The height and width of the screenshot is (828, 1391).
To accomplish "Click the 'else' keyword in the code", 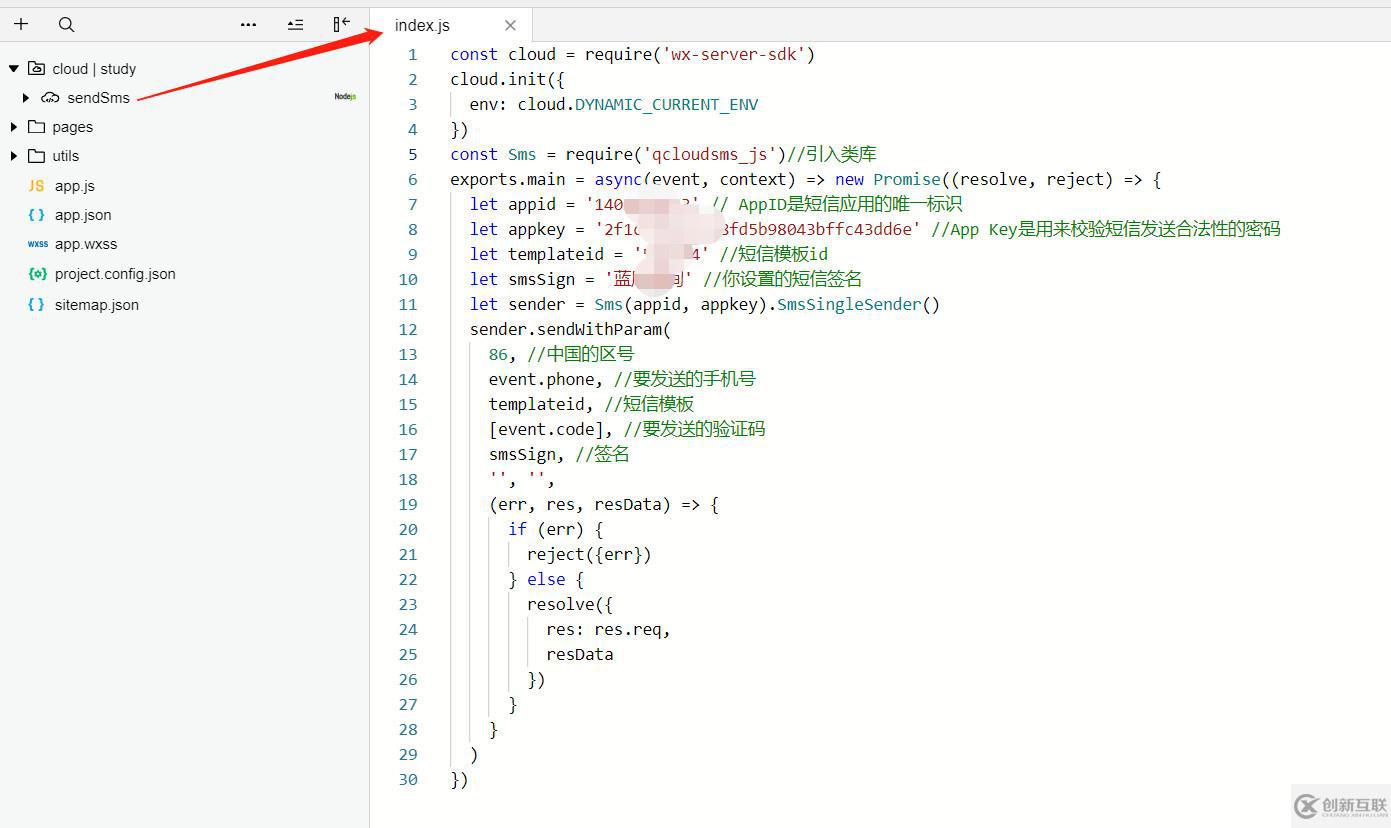I will click(546, 579).
